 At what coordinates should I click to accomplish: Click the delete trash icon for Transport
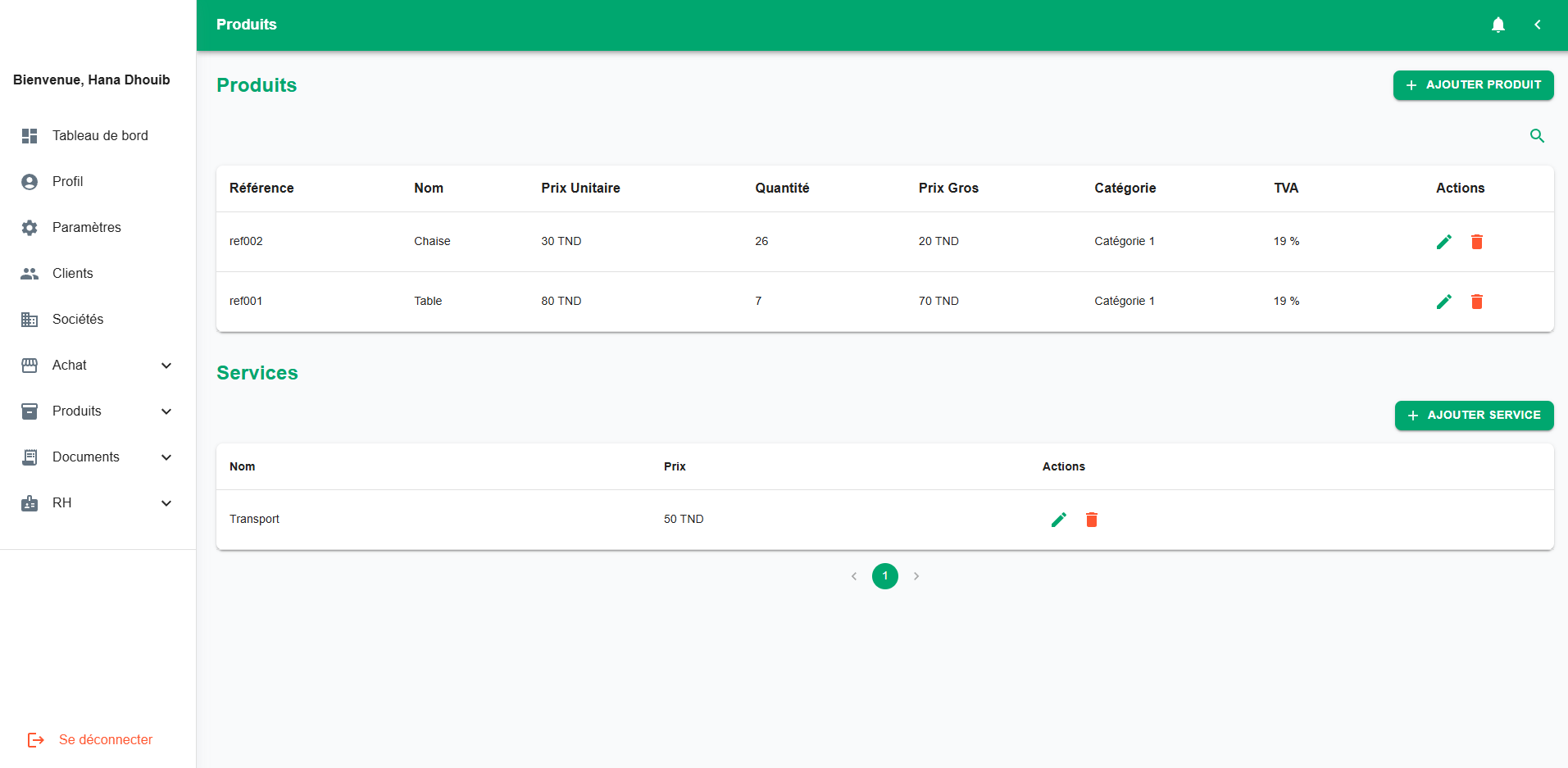(1091, 519)
